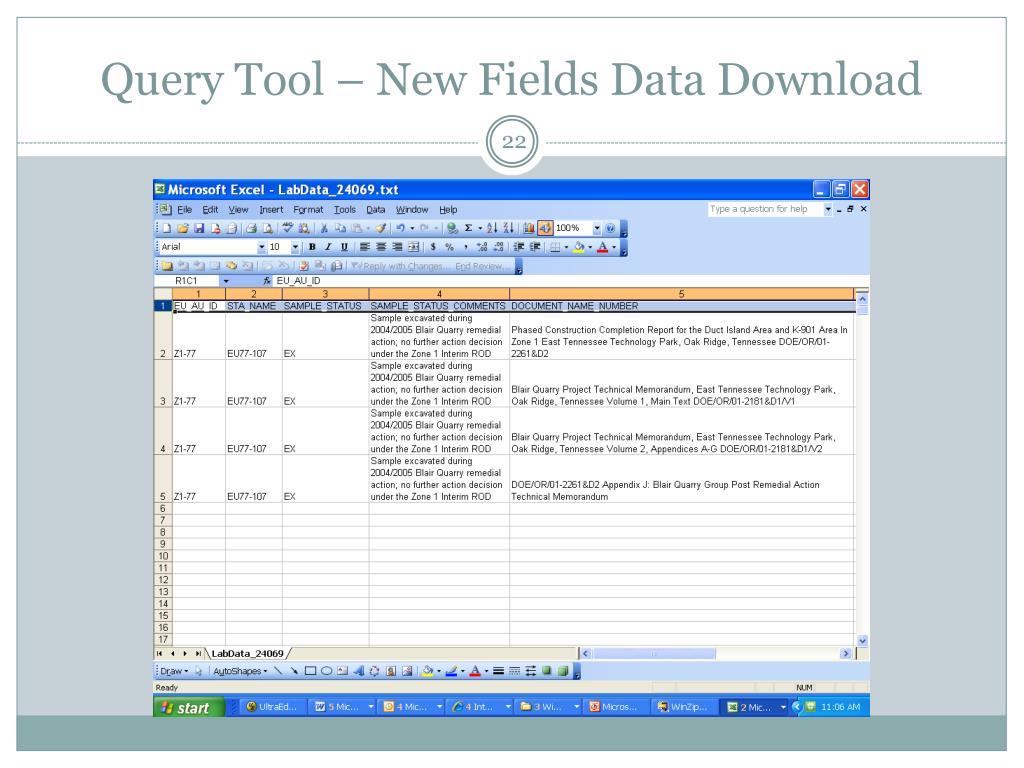This screenshot has width=1024, height=768.
Task: Click the Line Color swatch on Drawing toolbar
Action: tap(451, 671)
